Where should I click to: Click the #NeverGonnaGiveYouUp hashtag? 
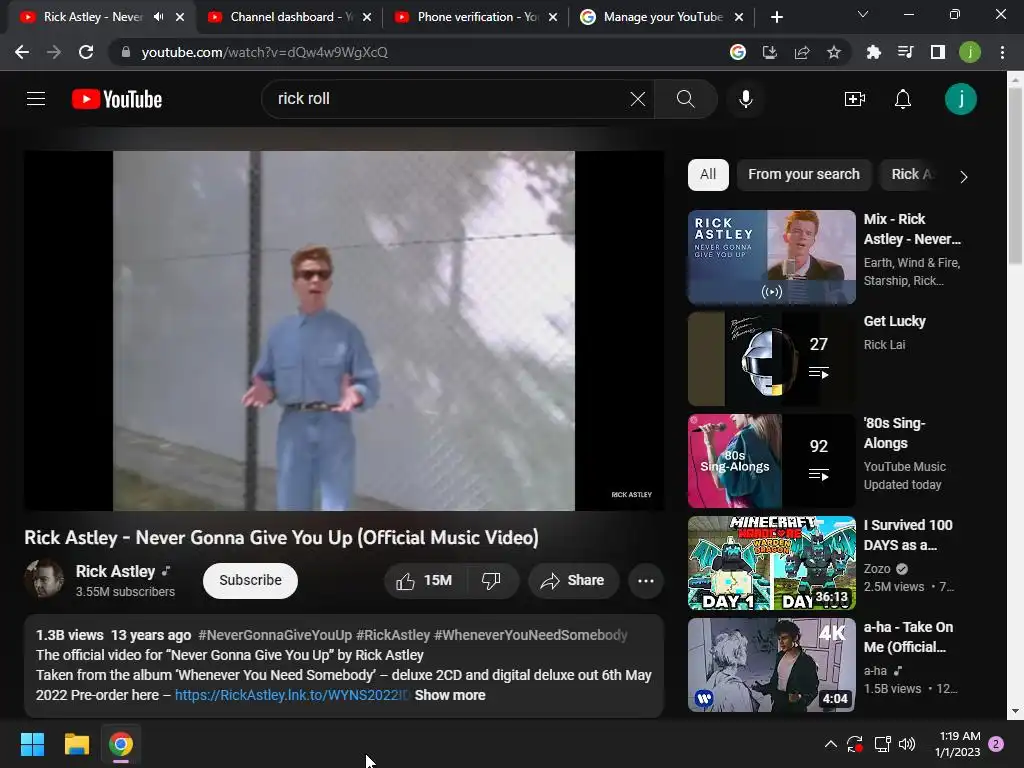[275, 635]
